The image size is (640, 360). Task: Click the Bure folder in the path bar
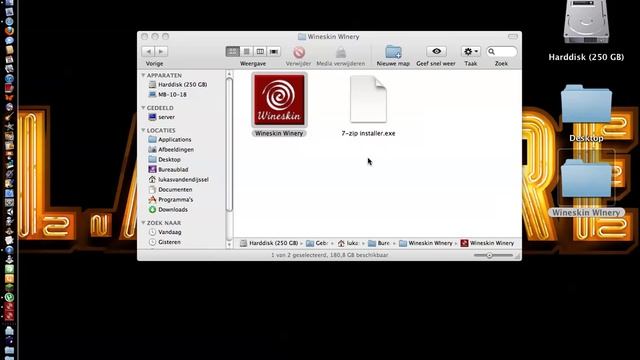coord(379,243)
